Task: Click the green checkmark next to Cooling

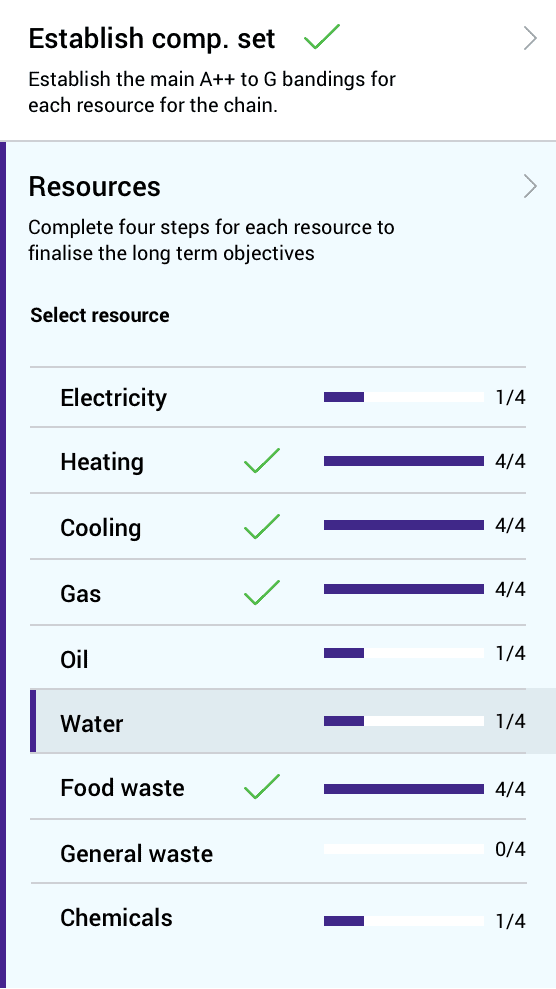Action: [x=262, y=526]
